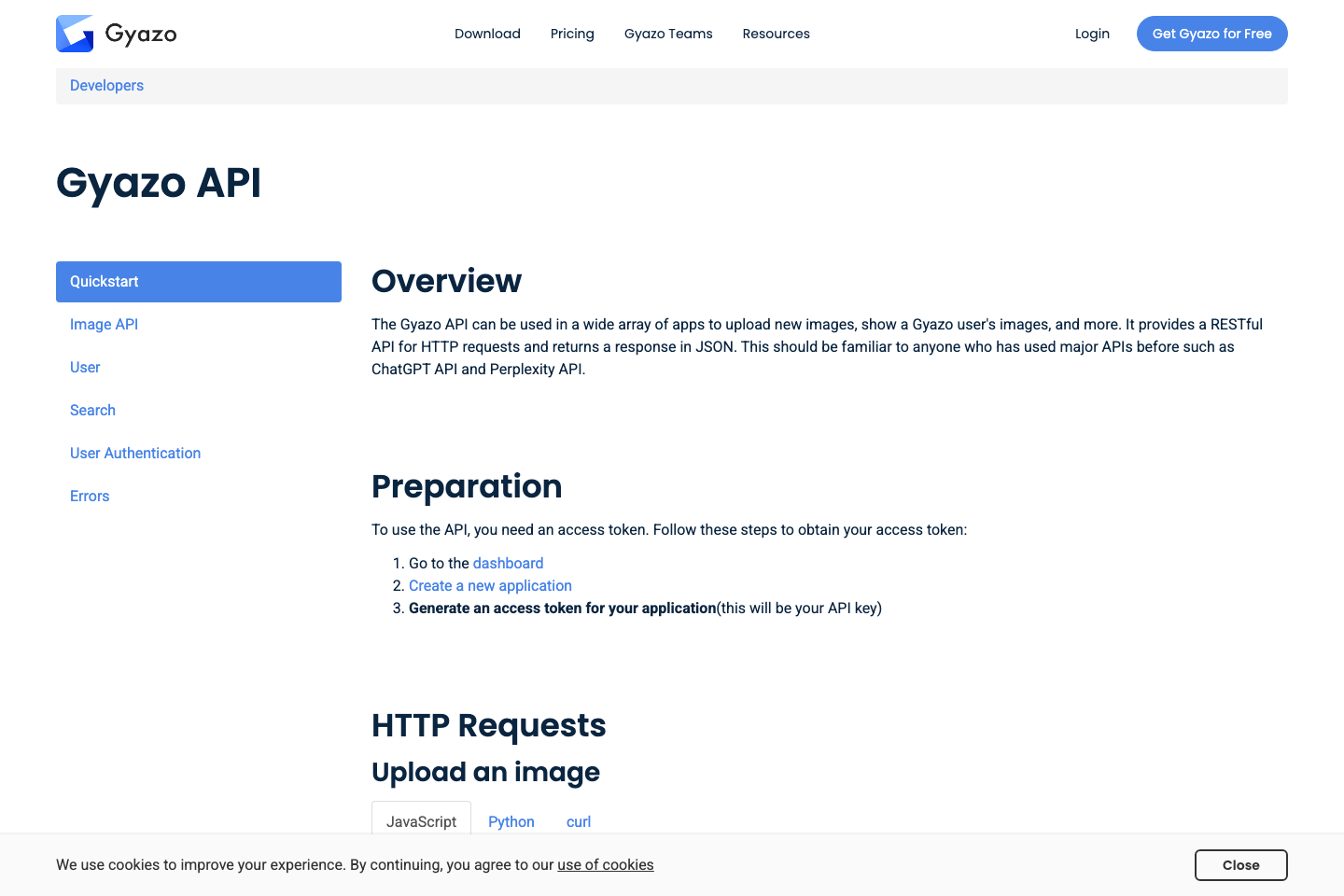
Task: Click the Login link
Action: pos(1092,34)
